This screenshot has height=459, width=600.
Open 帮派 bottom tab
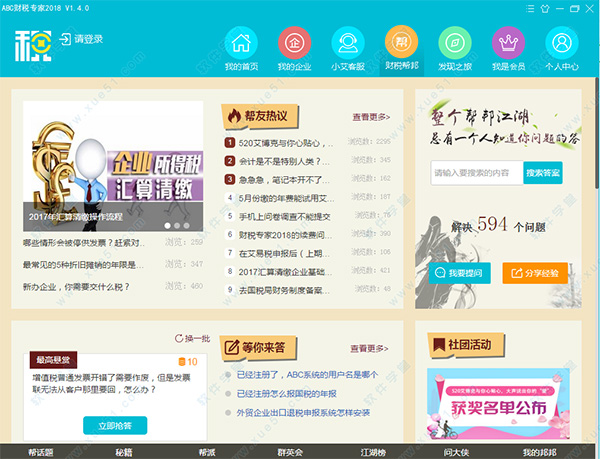pyautogui.click(x=207, y=452)
